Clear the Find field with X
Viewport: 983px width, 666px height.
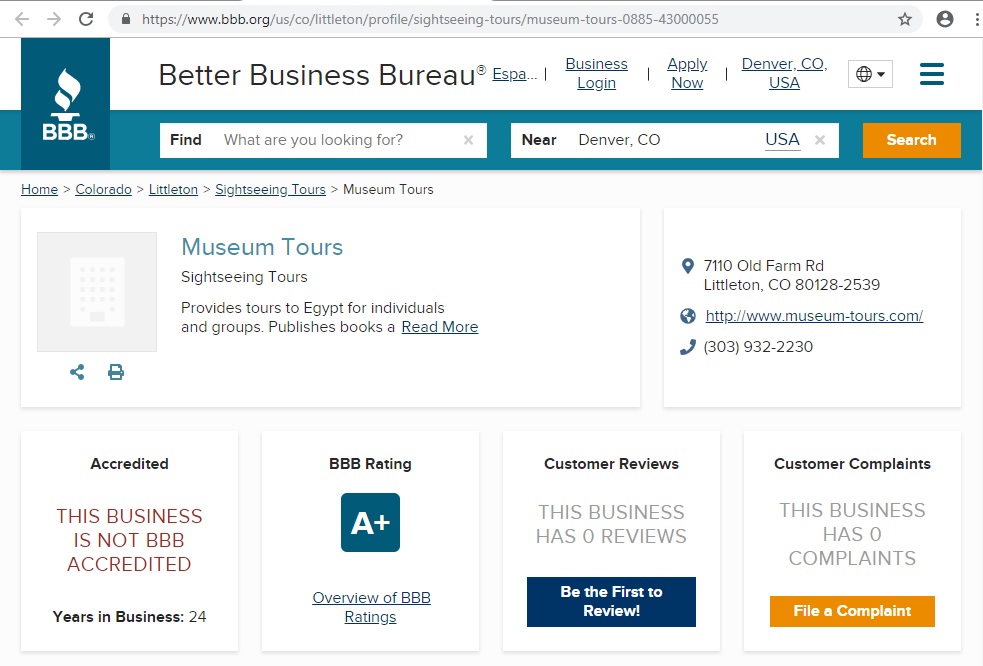[x=468, y=140]
